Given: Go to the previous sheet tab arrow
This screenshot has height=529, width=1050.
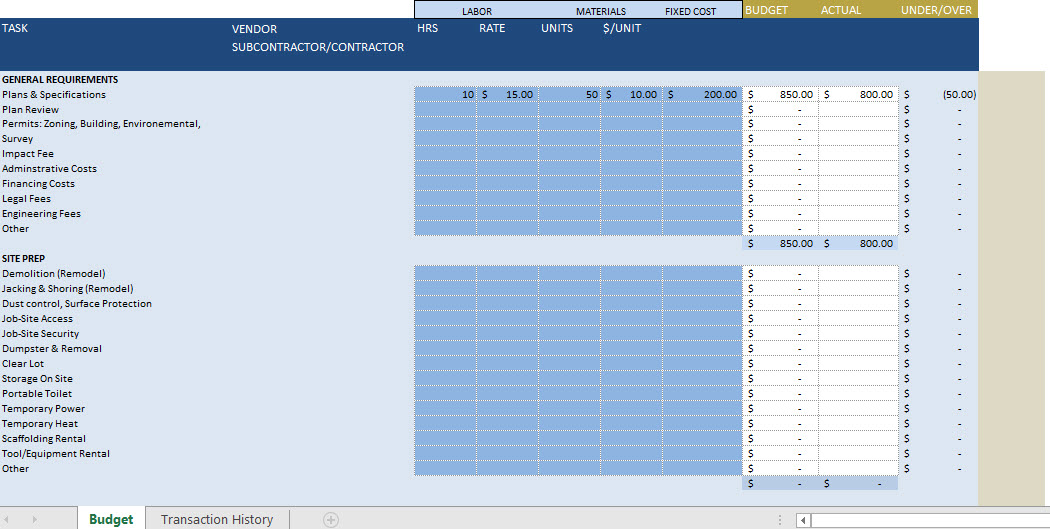Looking at the screenshot, I should point(7,520).
